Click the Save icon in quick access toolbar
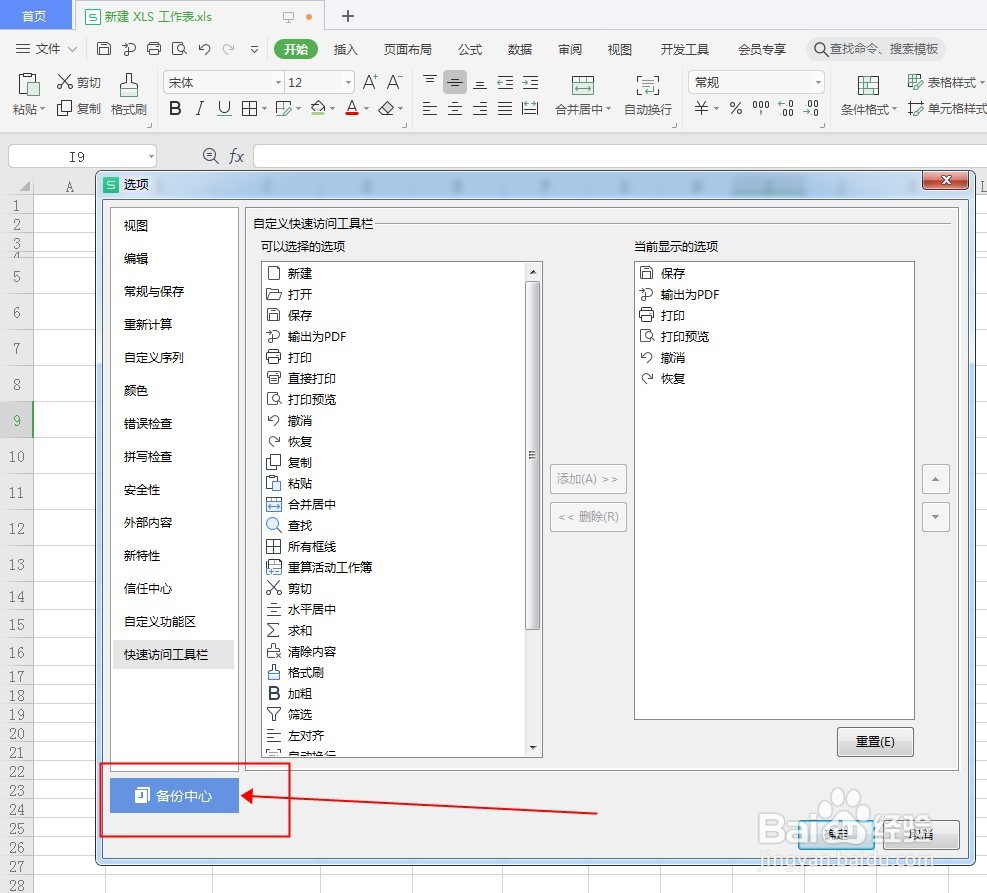The height and width of the screenshot is (893, 987). pos(104,48)
